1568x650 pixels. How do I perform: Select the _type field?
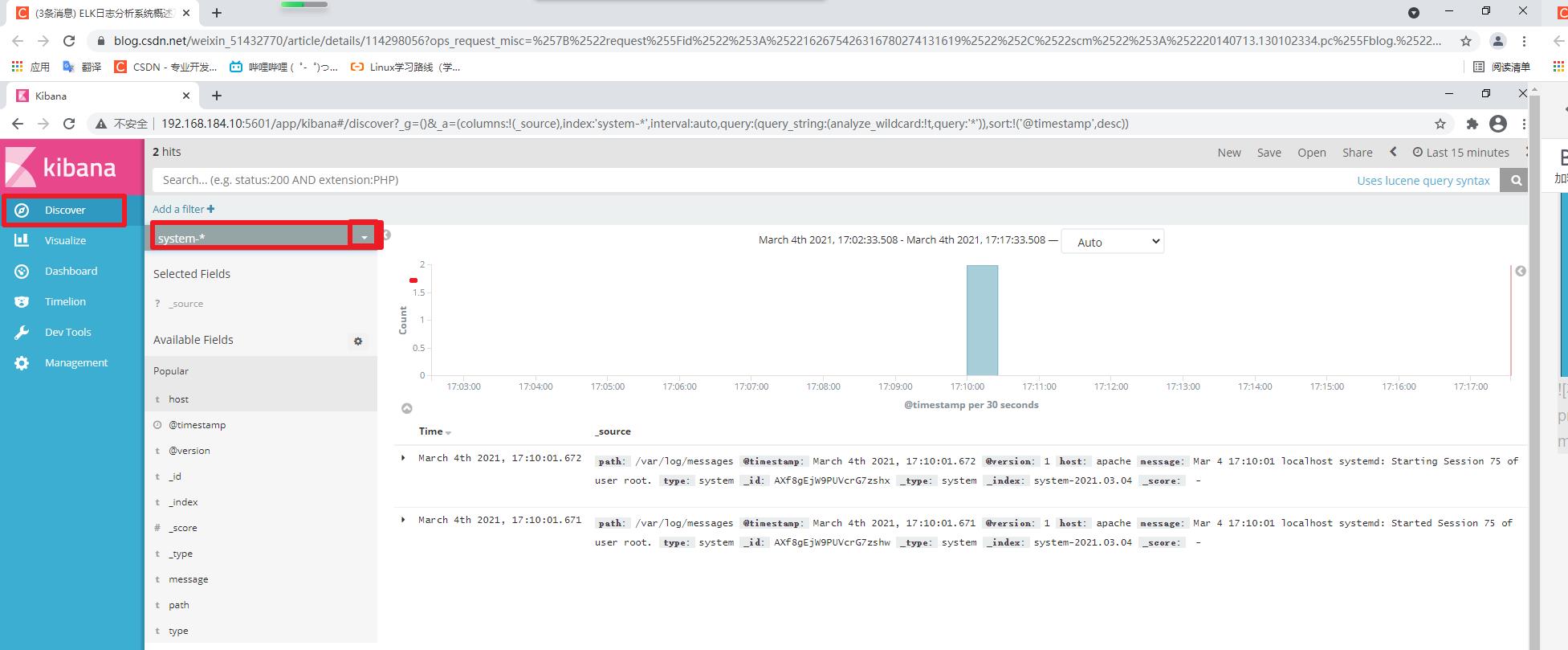click(x=180, y=554)
